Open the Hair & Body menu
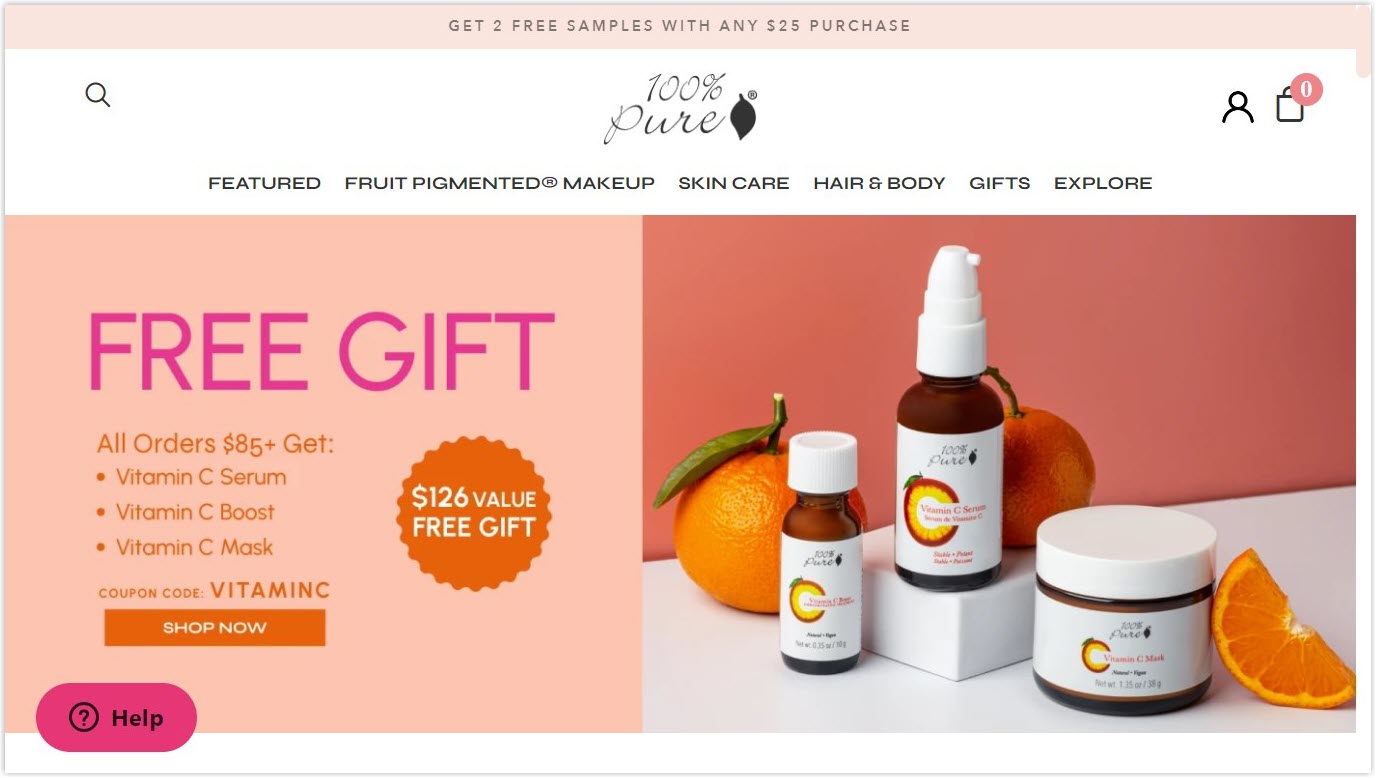The height and width of the screenshot is (778, 1376). pos(879,183)
